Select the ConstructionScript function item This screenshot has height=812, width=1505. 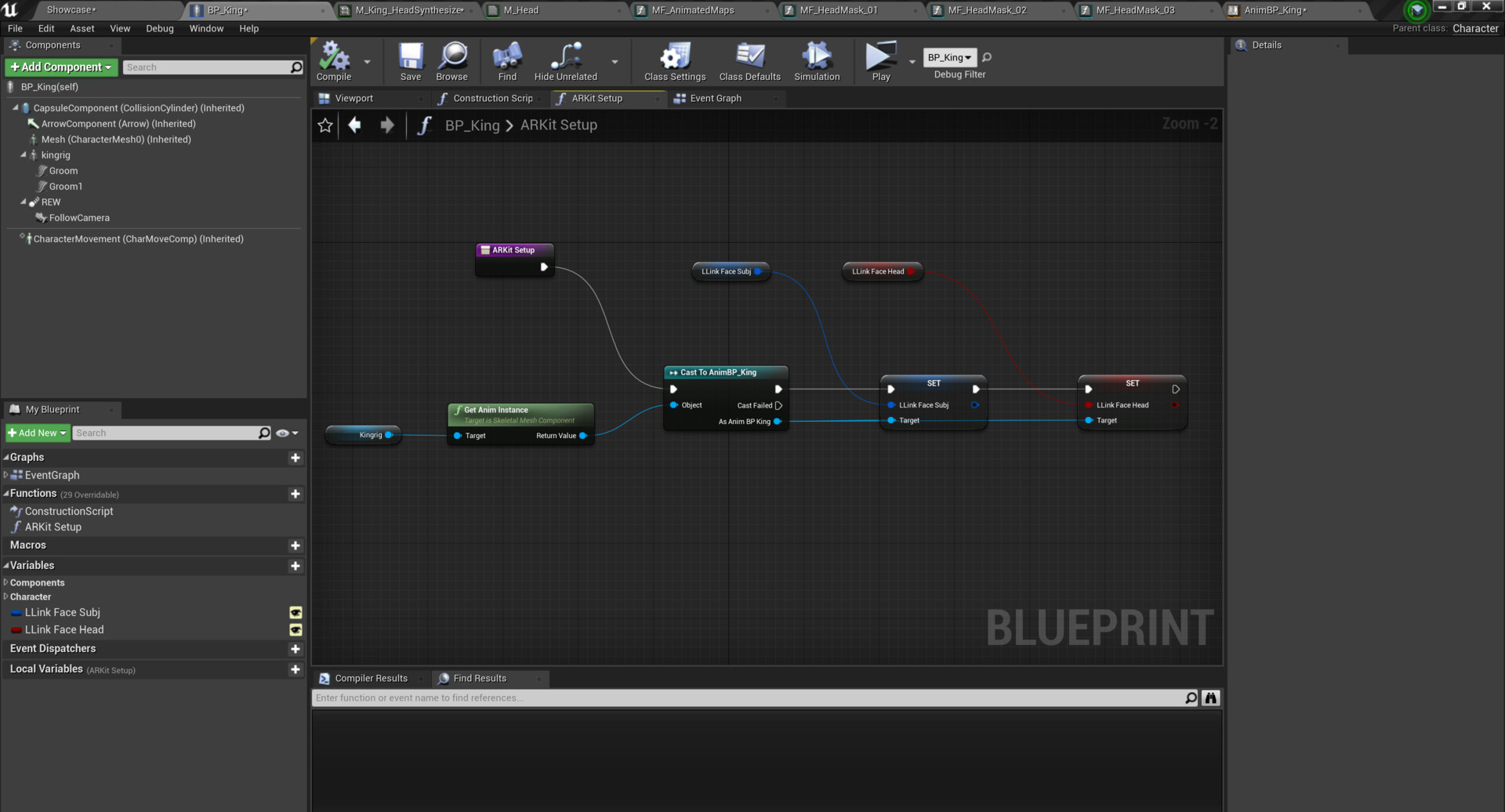(x=68, y=511)
